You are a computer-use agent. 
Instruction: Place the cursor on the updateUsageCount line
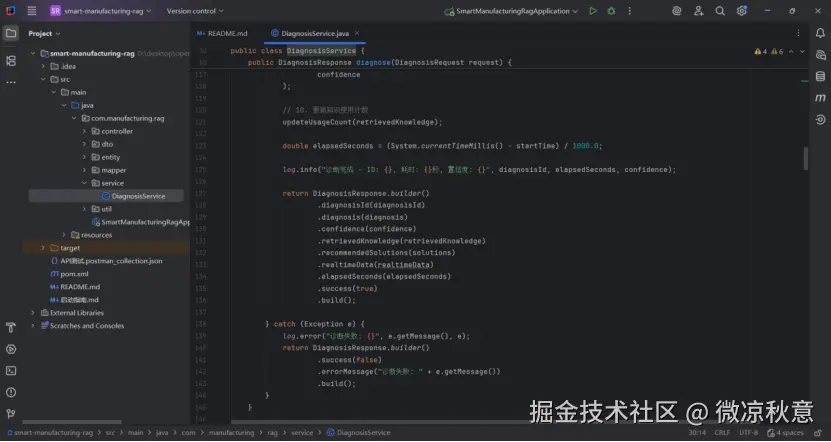(362, 122)
